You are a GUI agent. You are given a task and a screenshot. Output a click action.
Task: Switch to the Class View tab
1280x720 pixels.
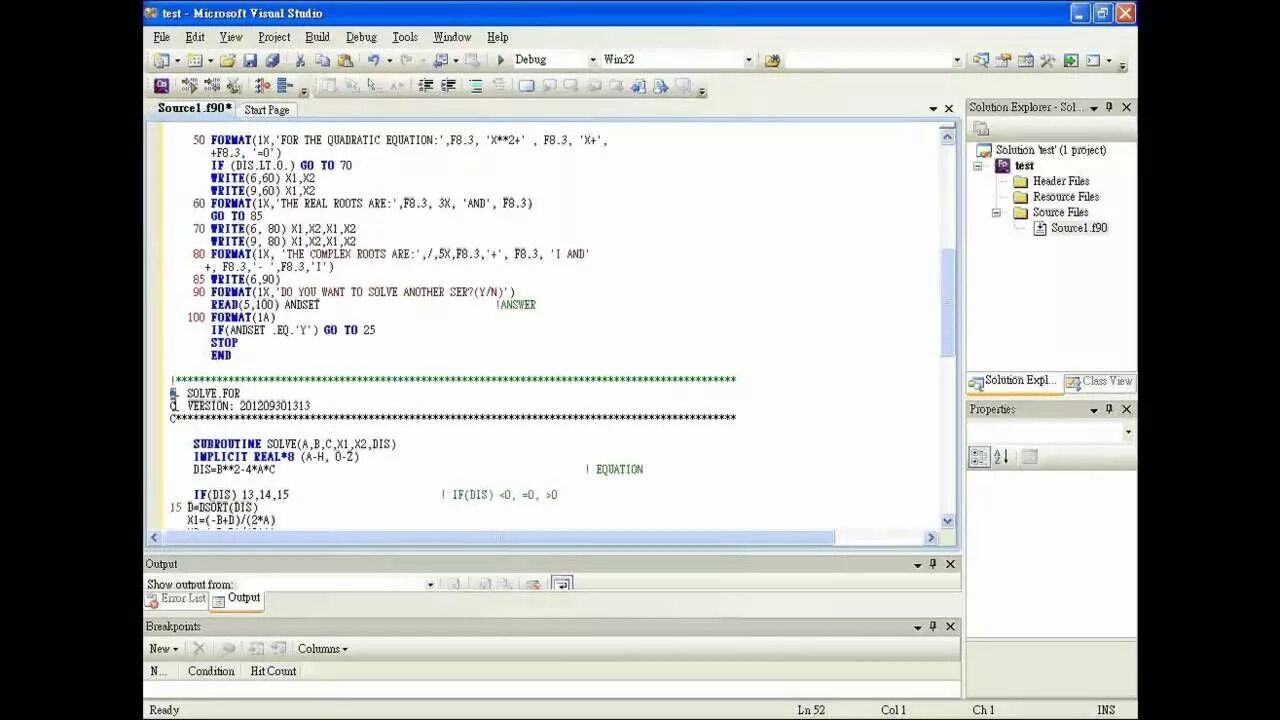(1100, 381)
